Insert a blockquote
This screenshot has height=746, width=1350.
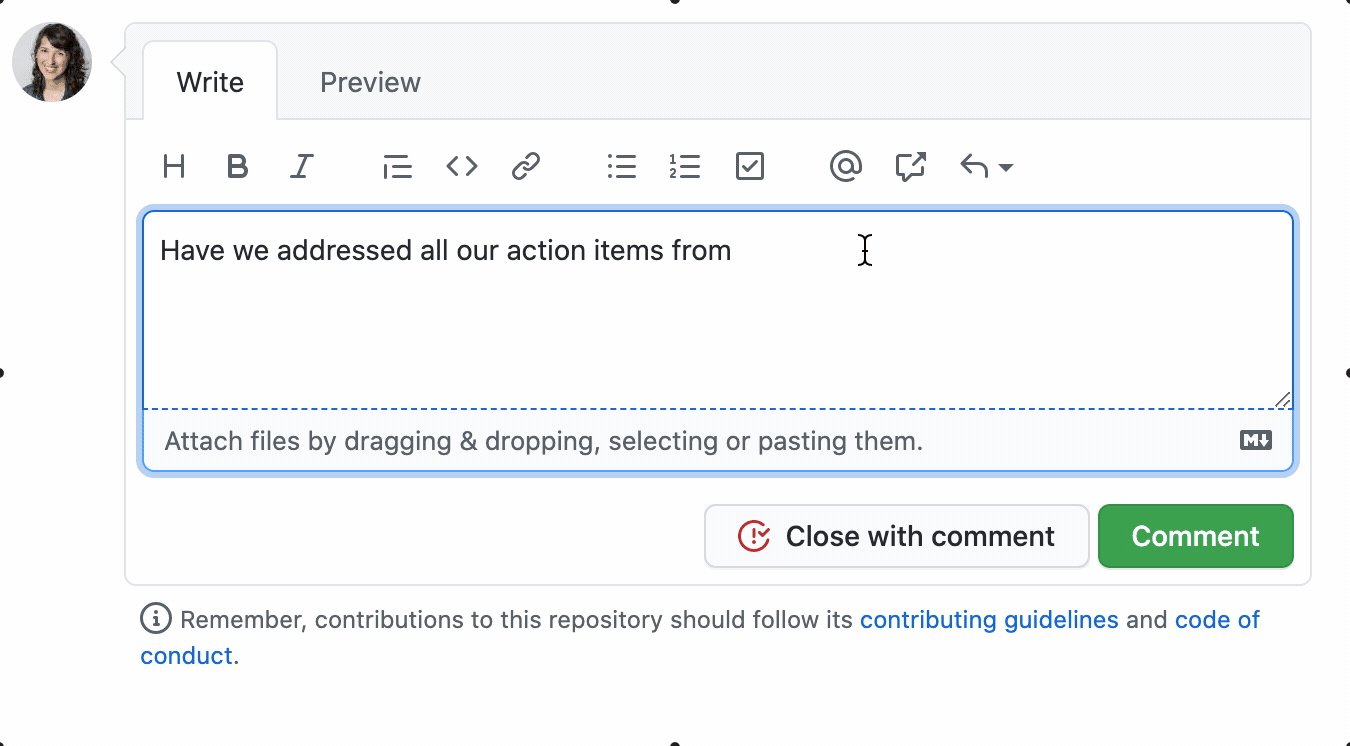pos(397,166)
